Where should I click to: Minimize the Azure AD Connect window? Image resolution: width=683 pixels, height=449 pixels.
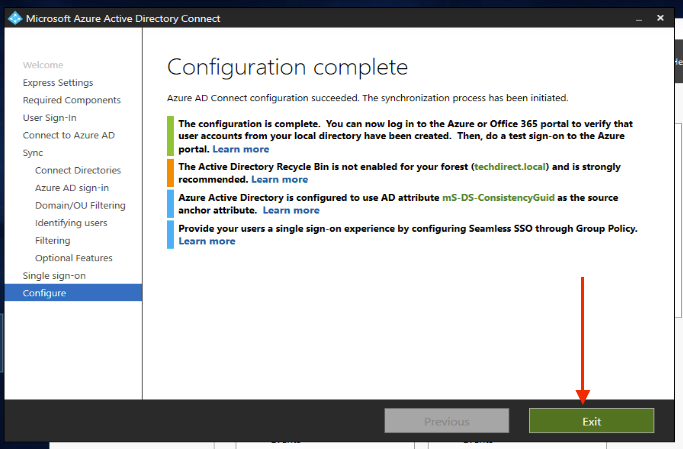(x=639, y=19)
